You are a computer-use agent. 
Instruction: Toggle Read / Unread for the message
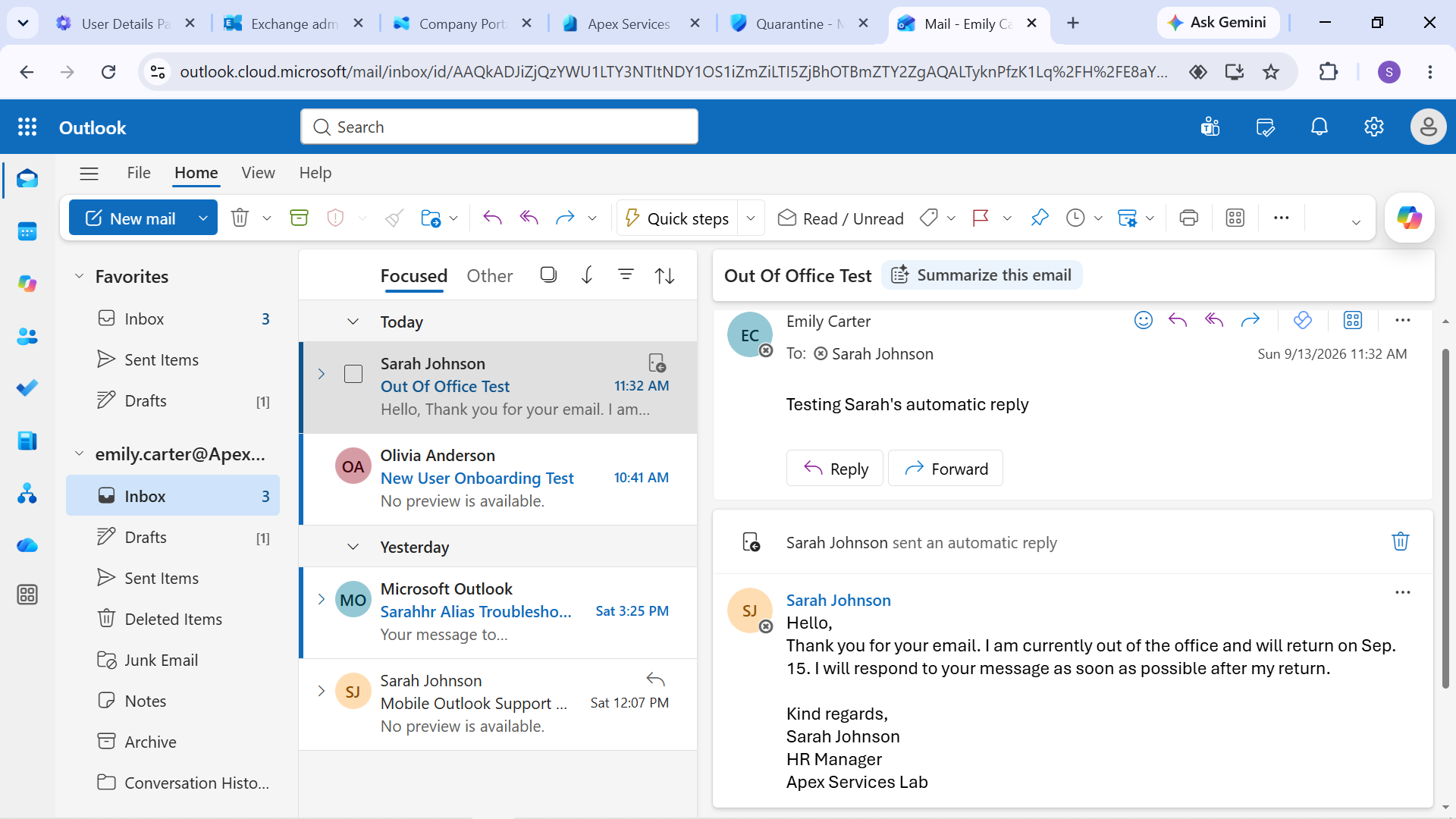point(840,218)
